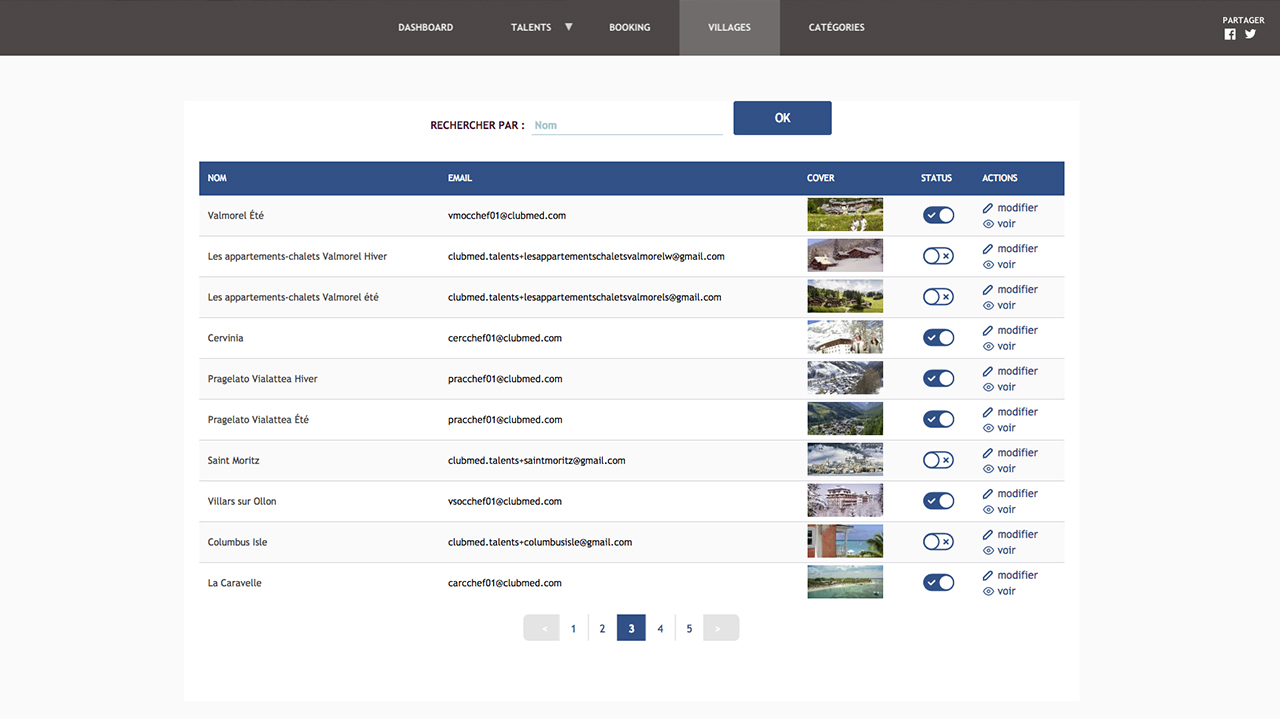This screenshot has width=1280, height=719.
Task: Open the La Caravelle cover thumbnail
Action: coord(845,583)
